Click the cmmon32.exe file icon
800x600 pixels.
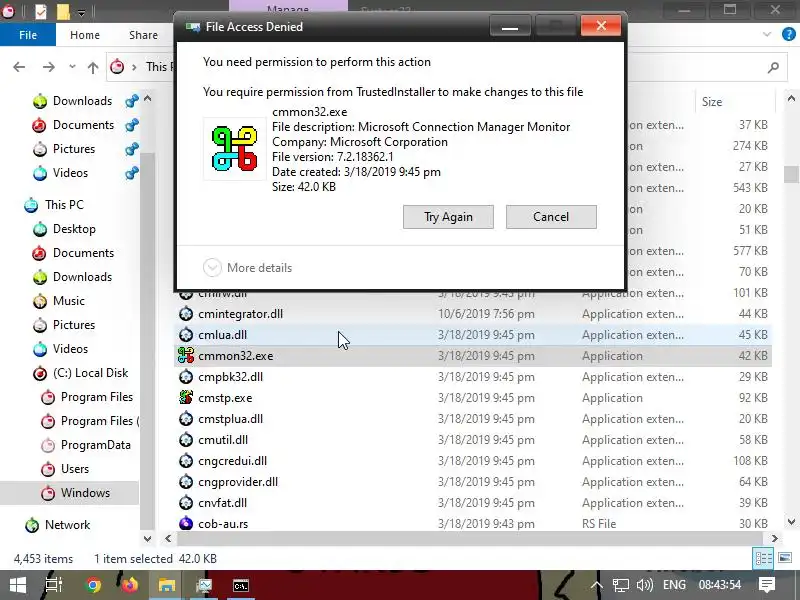point(186,356)
